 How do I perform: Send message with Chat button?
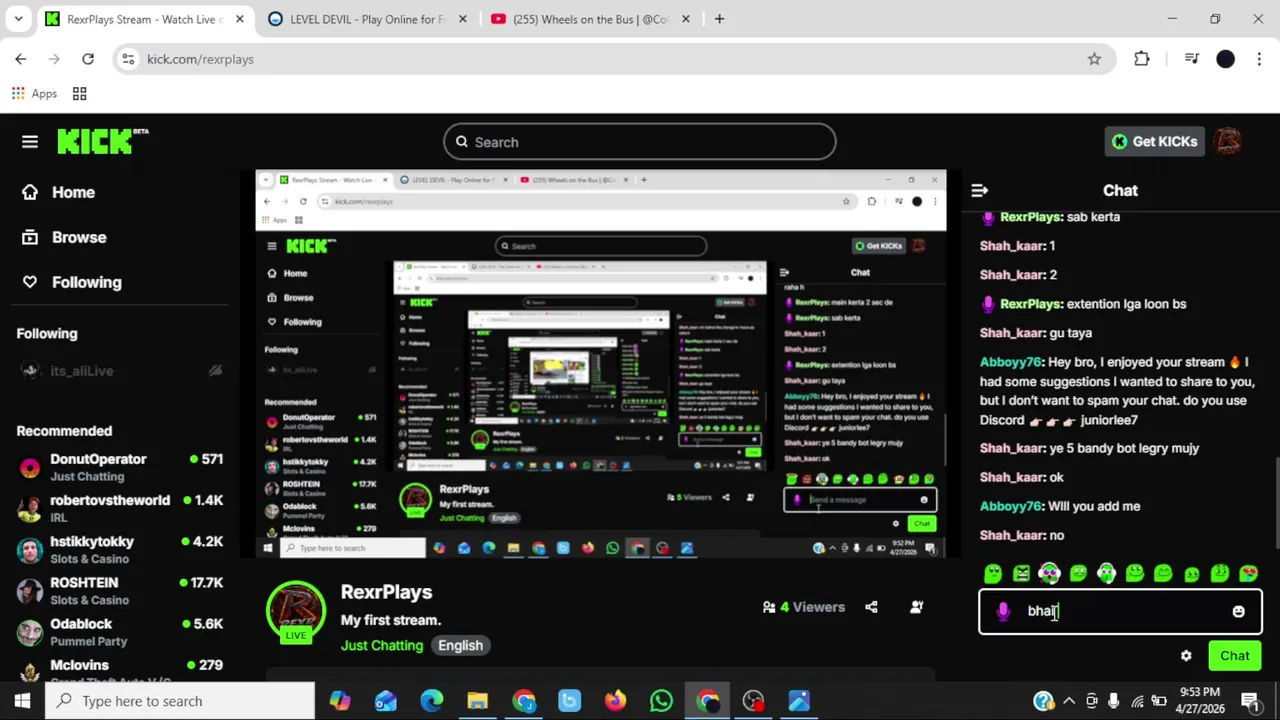(x=1234, y=656)
